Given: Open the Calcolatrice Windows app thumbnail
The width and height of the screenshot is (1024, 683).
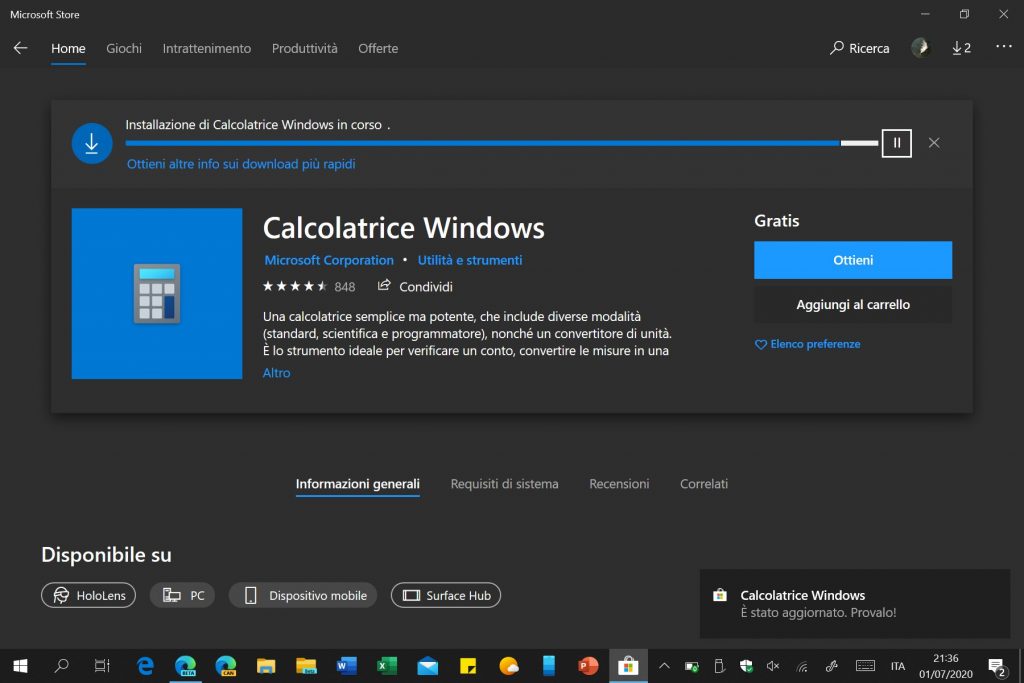Looking at the screenshot, I should (157, 294).
